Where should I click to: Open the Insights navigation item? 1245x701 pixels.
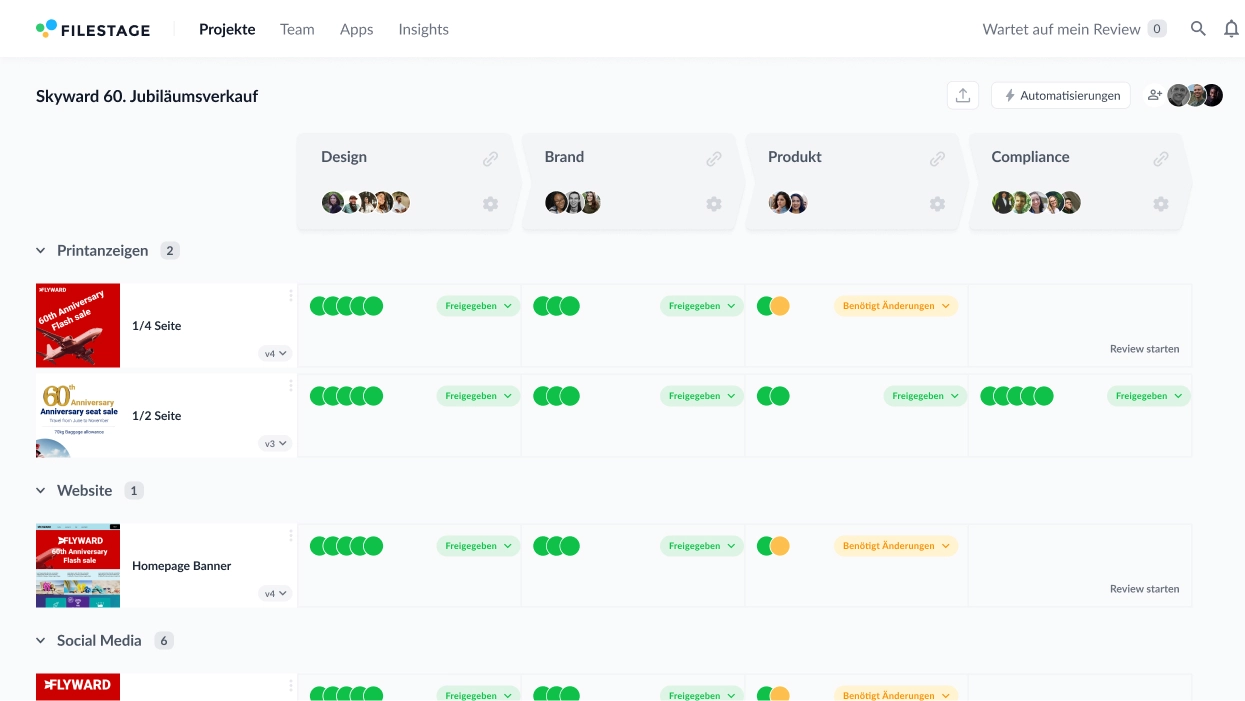click(423, 29)
